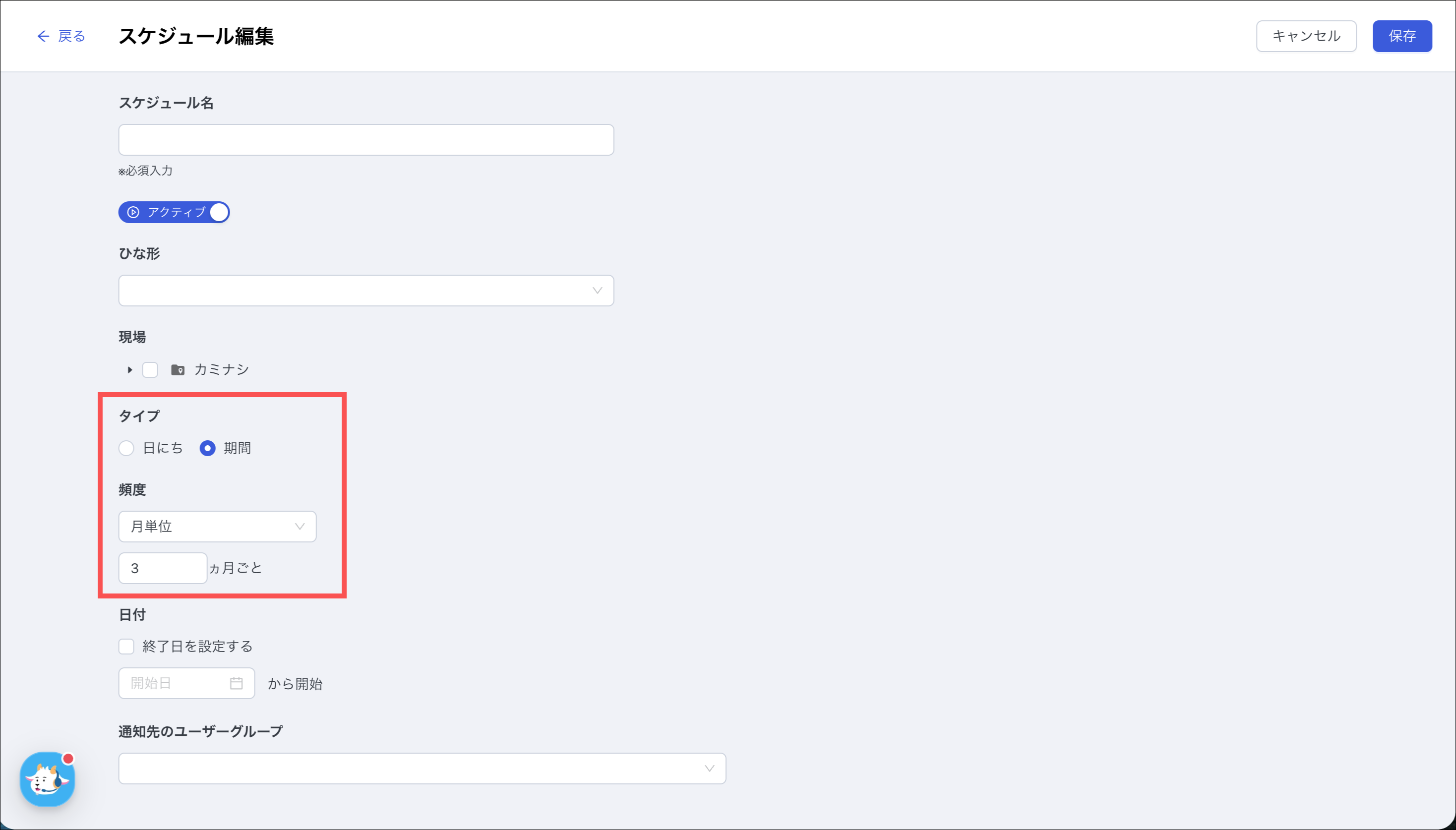The image size is (1456, 830).
Task: Click the カミナシ folder location icon
Action: 178,370
